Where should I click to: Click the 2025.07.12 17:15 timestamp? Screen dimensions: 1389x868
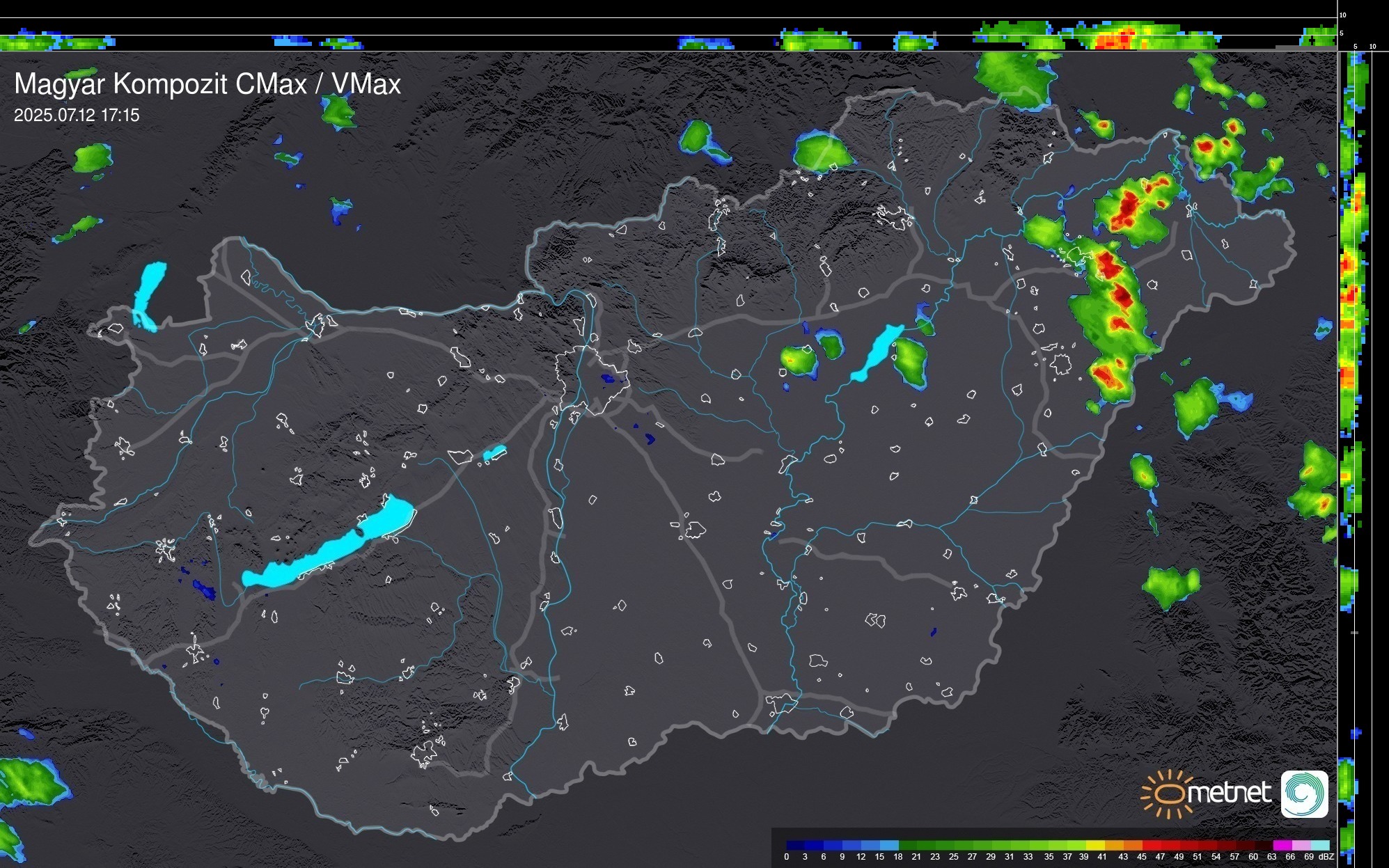pyautogui.click(x=77, y=115)
